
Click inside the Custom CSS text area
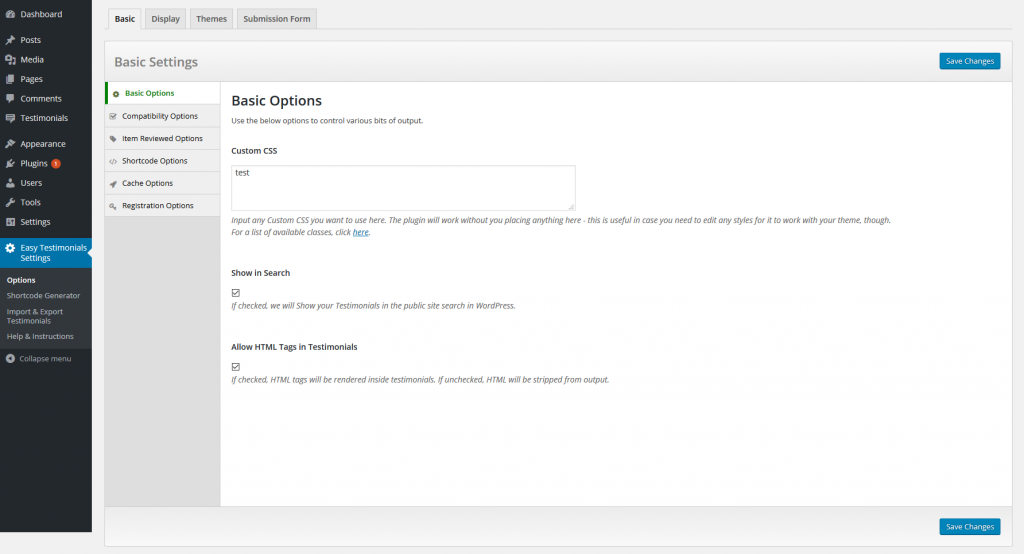pos(403,188)
